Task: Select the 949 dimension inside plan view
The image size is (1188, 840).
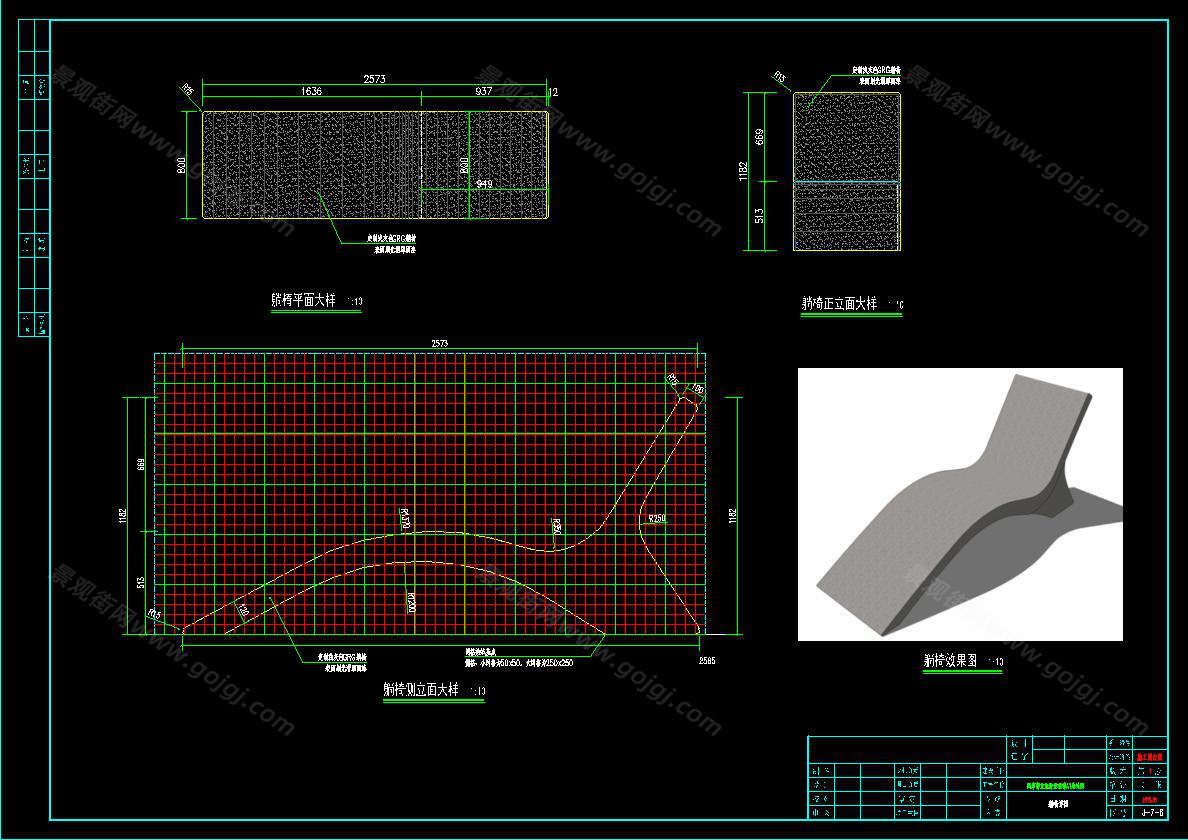Action: (484, 184)
